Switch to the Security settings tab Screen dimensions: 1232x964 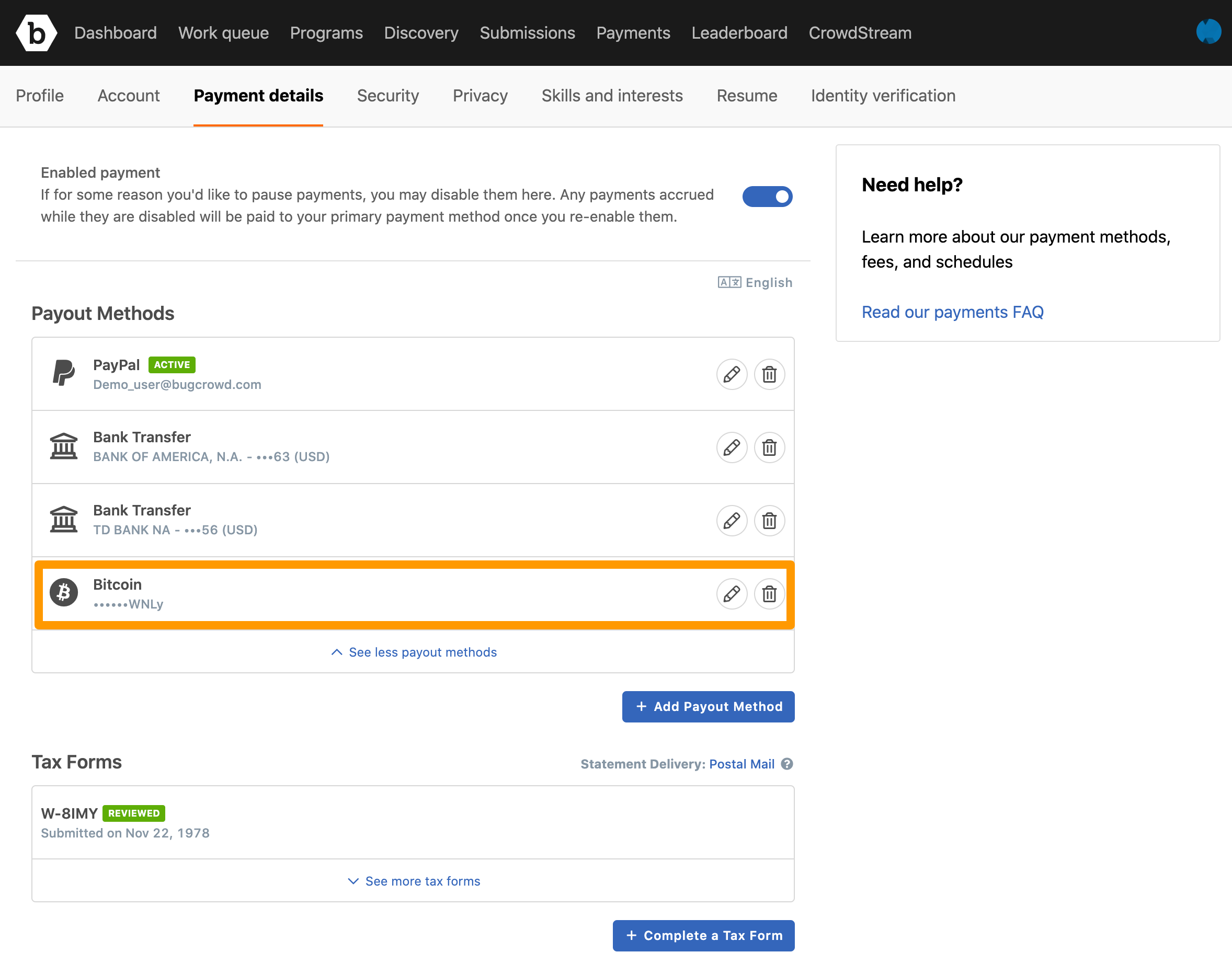click(x=387, y=96)
